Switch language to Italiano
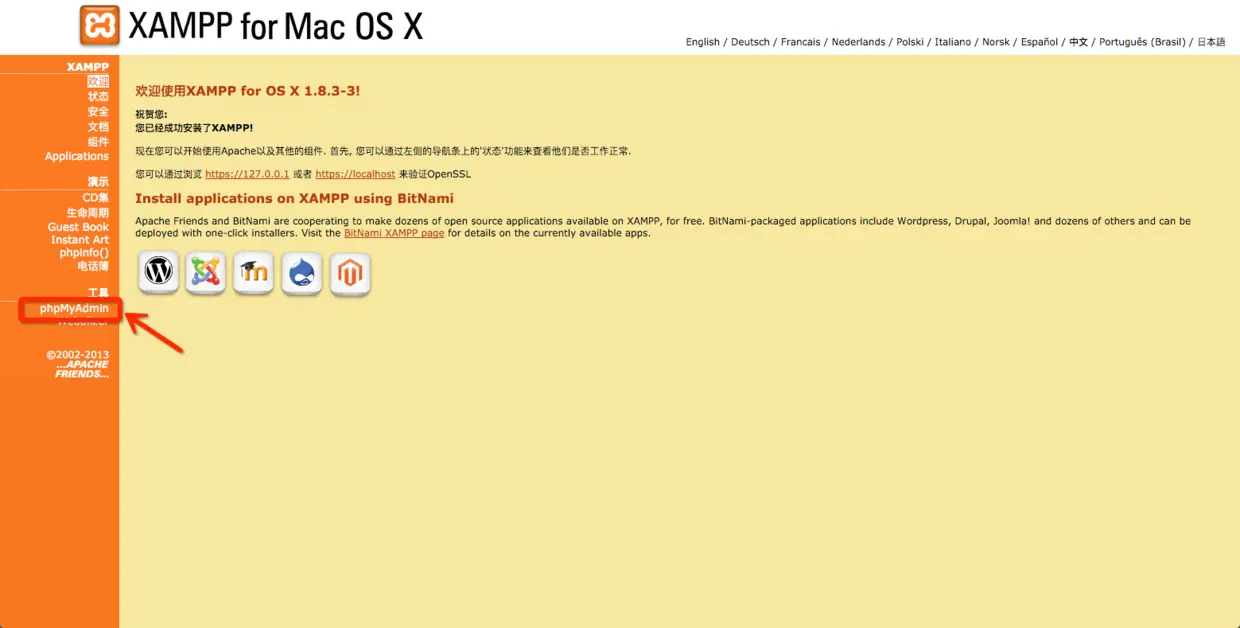This screenshot has width=1240, height=628. point(953,42)
